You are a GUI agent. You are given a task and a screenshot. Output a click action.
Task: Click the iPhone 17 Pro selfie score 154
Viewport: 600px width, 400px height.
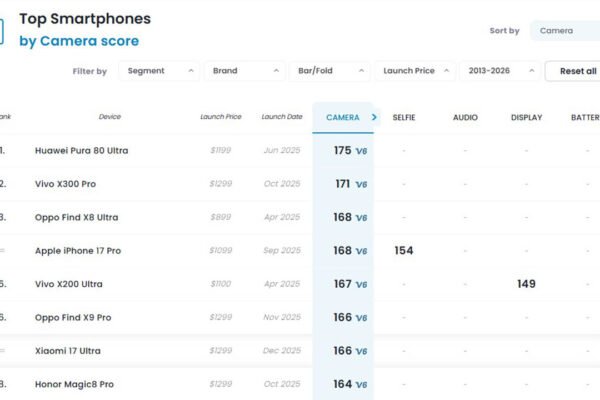[x=404, y=251]
